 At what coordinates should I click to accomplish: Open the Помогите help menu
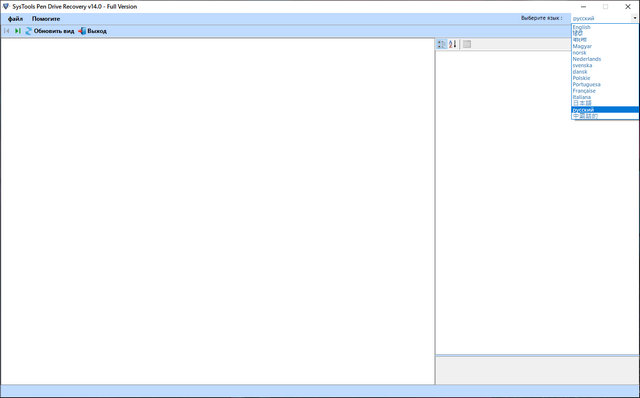coord(46,19)
